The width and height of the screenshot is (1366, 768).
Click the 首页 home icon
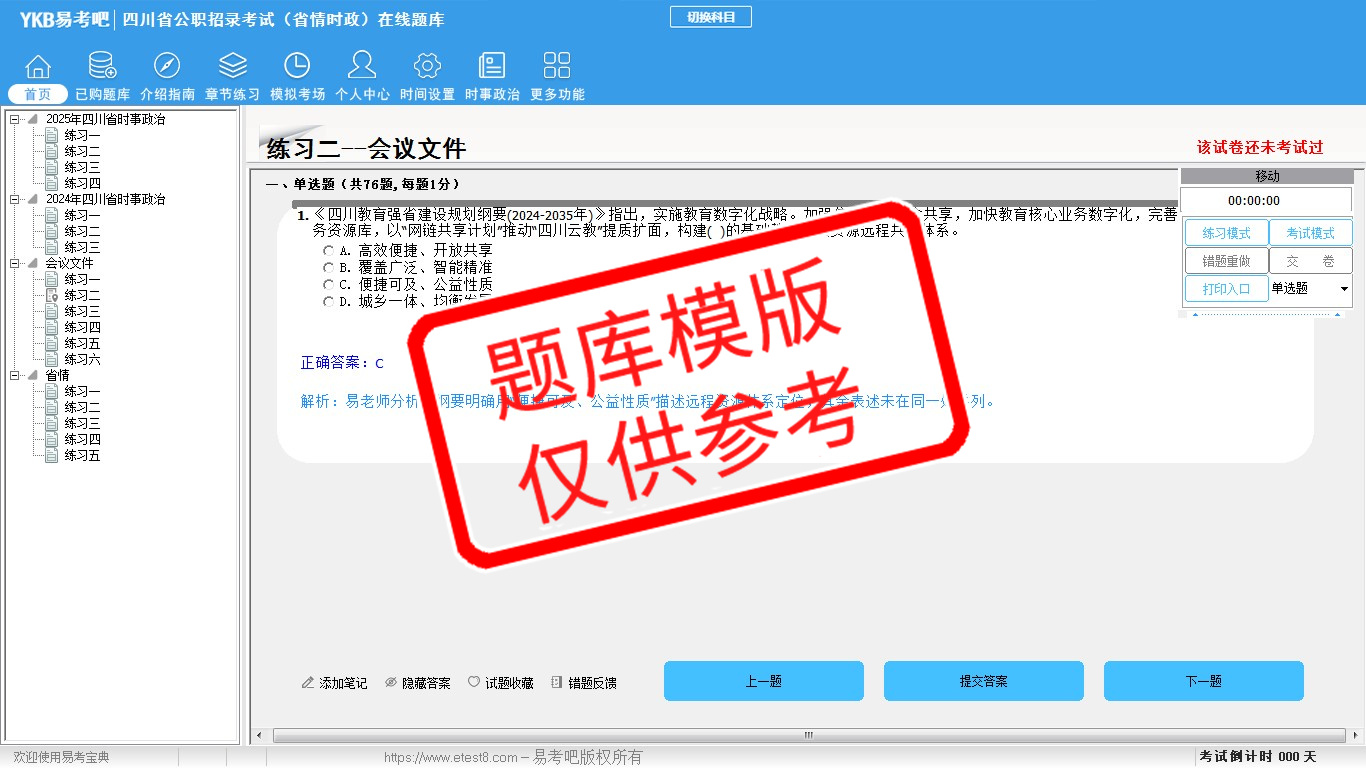point(38,66)
